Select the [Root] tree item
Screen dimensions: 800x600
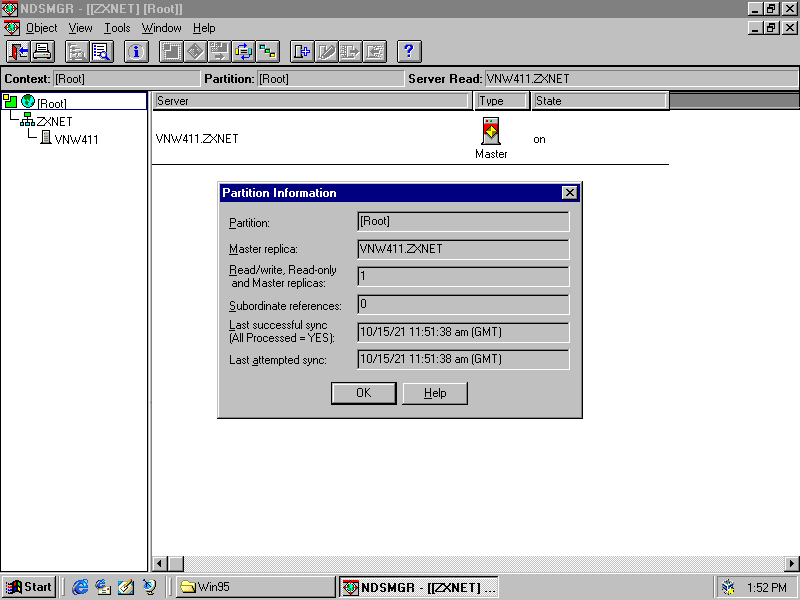[52, 103]
